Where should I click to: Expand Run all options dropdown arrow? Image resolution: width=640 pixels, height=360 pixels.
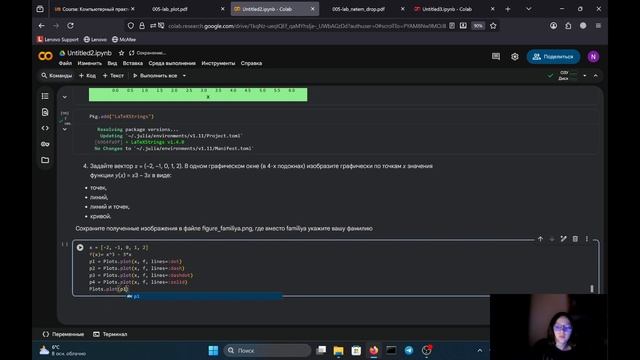pos(184,76)
